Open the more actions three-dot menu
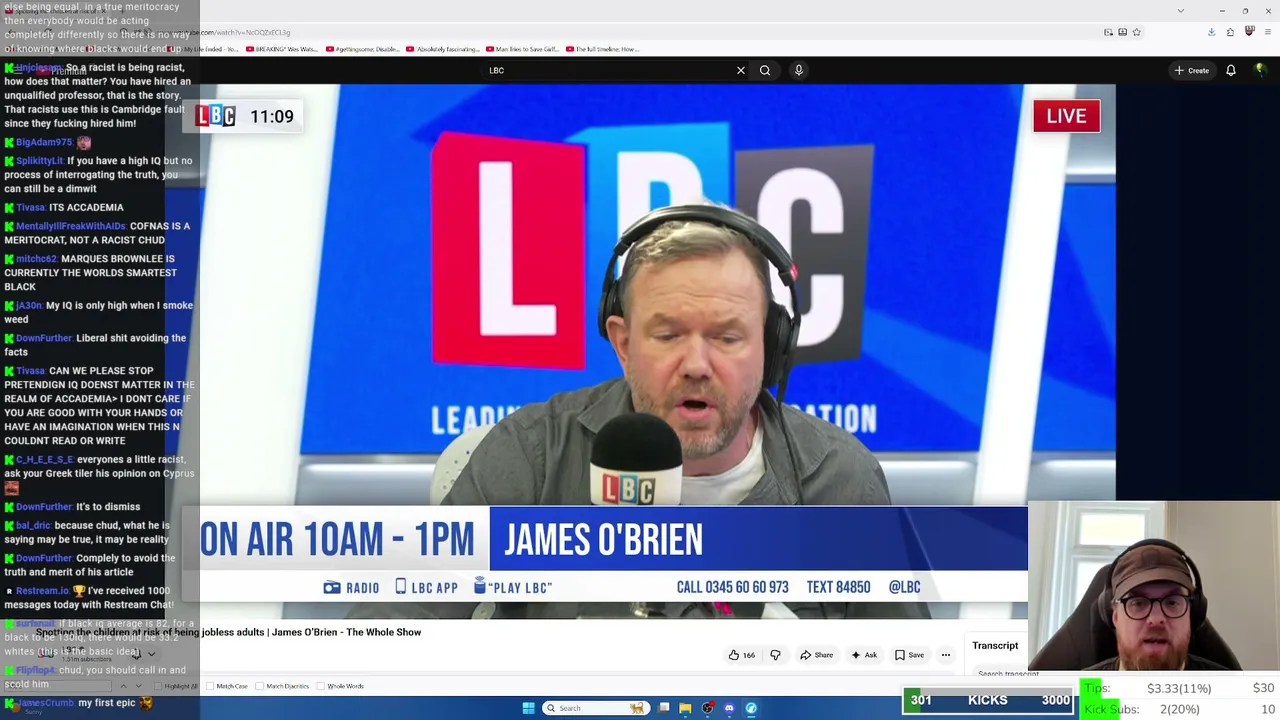The height and width of the screenshot is (720, 1280). 945,655
